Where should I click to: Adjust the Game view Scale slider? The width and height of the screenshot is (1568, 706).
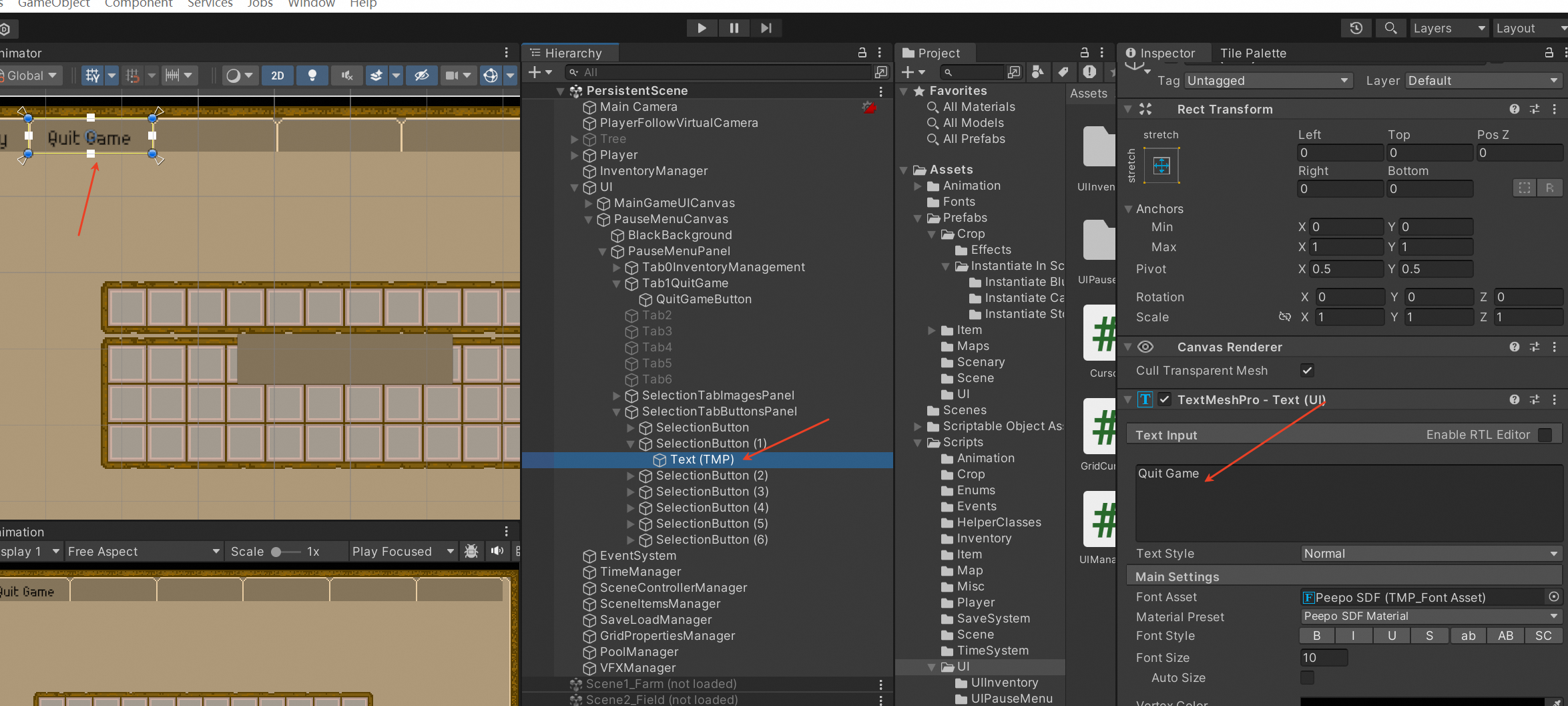[x=285, y=552]
